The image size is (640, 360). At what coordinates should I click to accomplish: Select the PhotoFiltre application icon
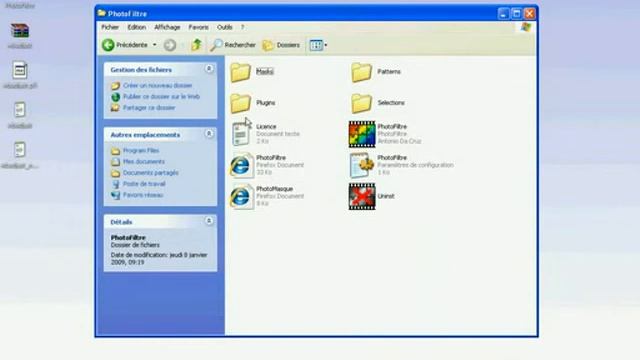coord(362,134)
